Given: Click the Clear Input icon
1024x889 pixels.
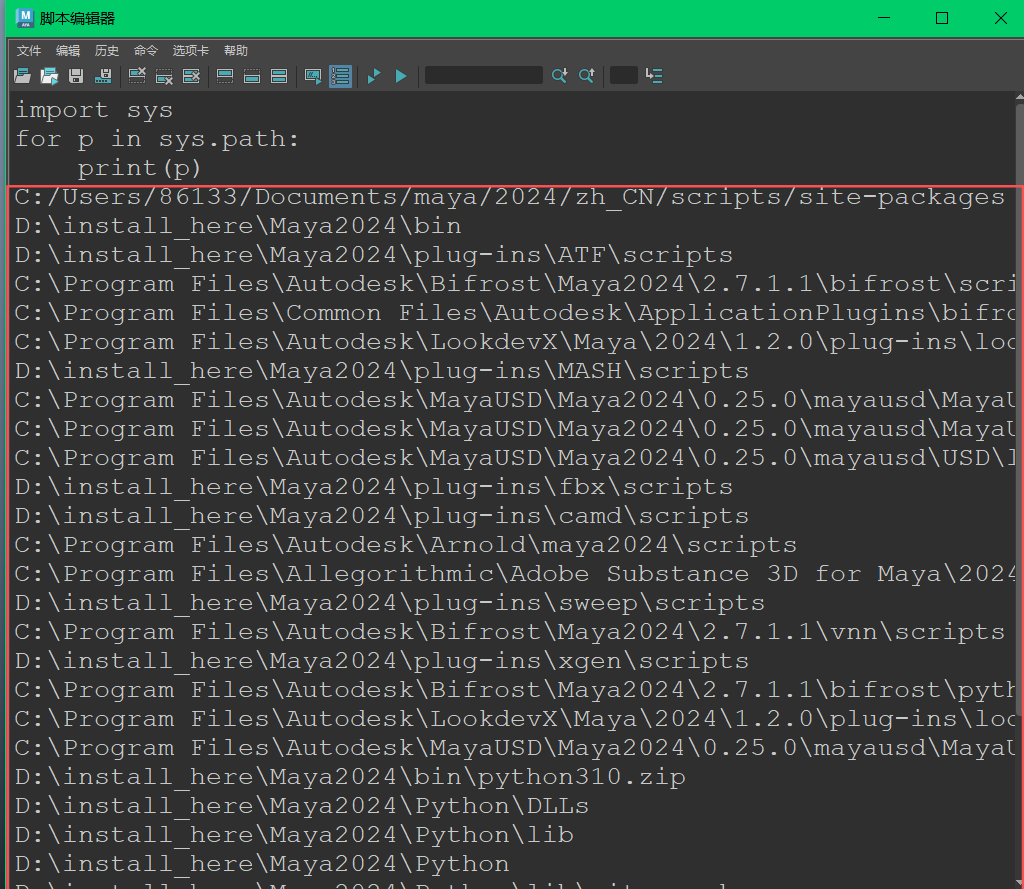Looking at the screenshot, I should click(164, 76).
